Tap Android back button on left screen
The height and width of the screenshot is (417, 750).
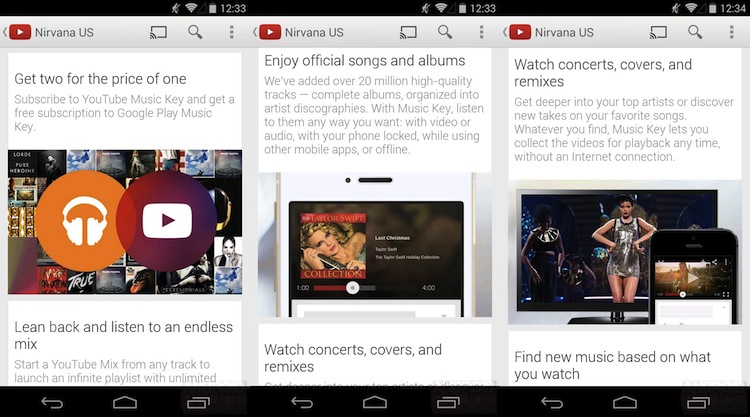(52, 403)
